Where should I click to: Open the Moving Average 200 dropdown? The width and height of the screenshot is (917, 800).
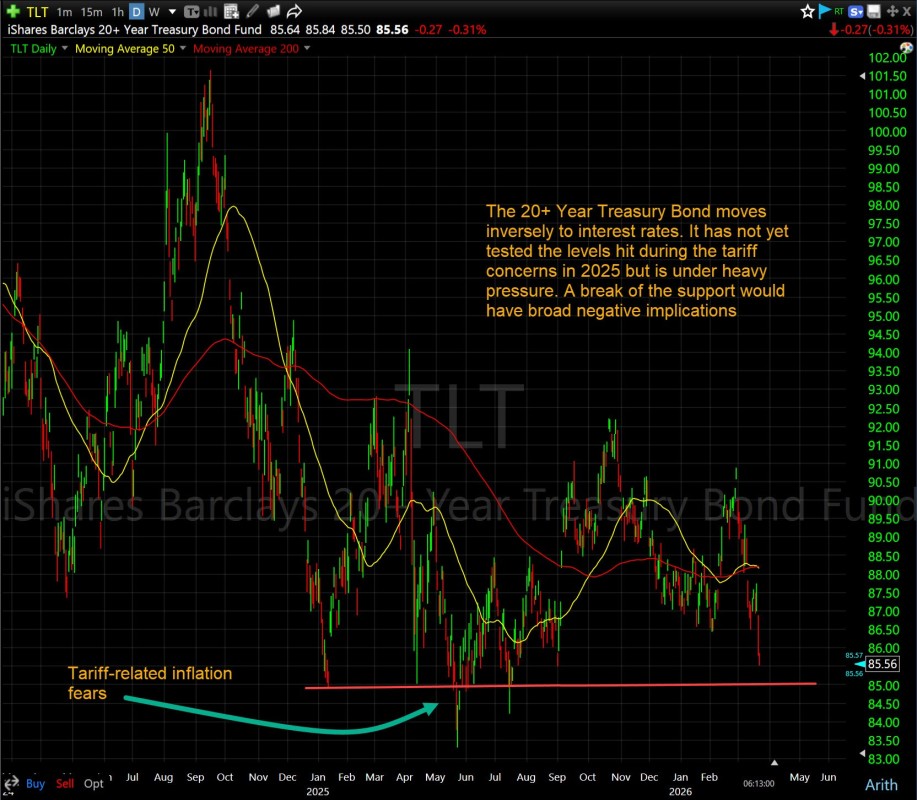coord(306,48)
